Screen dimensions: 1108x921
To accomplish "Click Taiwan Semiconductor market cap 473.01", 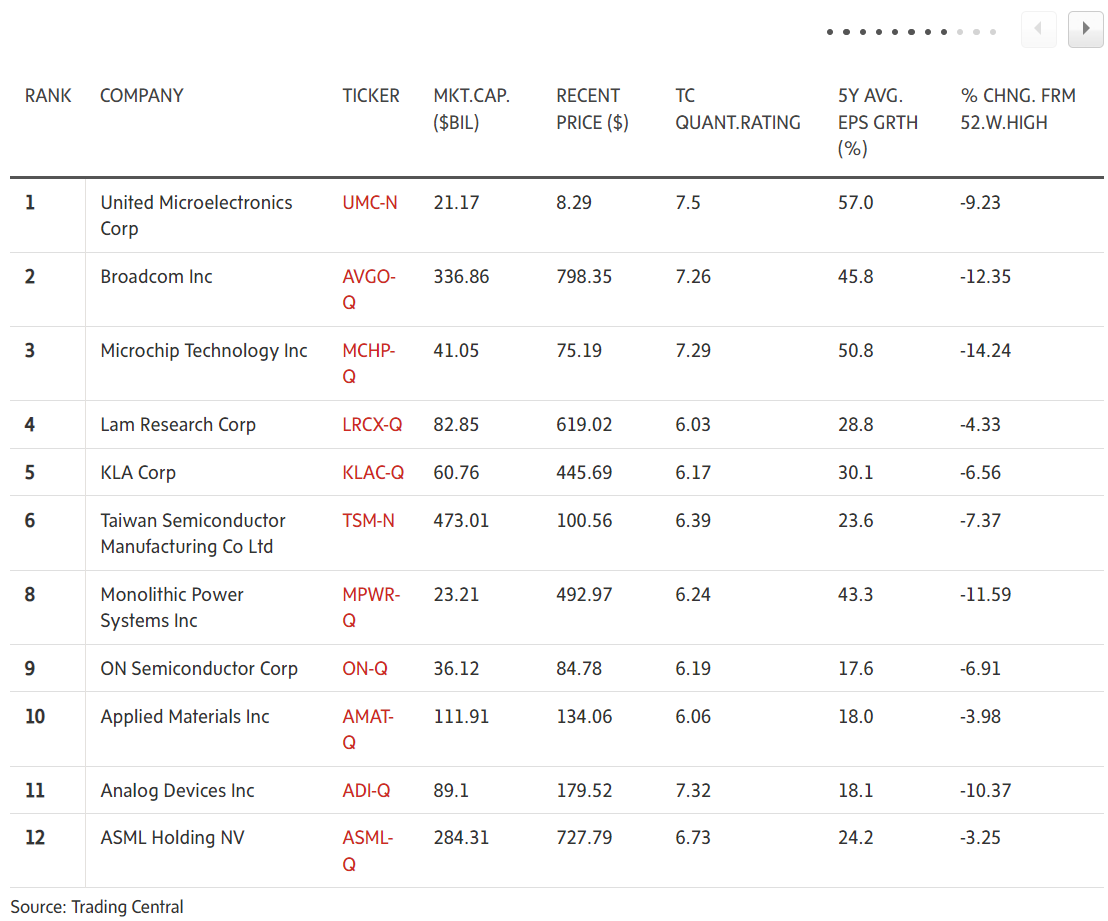I will (461, 521).
